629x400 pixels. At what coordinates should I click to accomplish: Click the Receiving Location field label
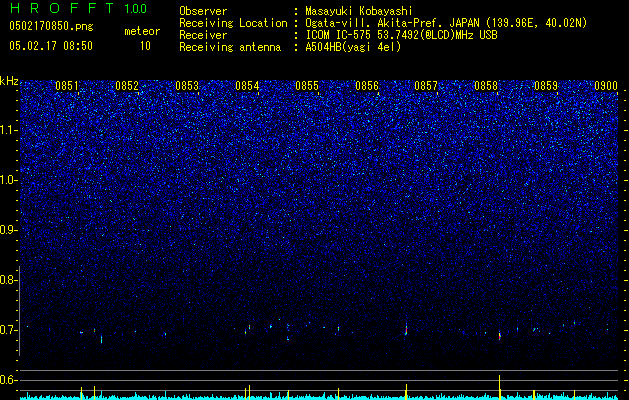(x=233, y=23)
